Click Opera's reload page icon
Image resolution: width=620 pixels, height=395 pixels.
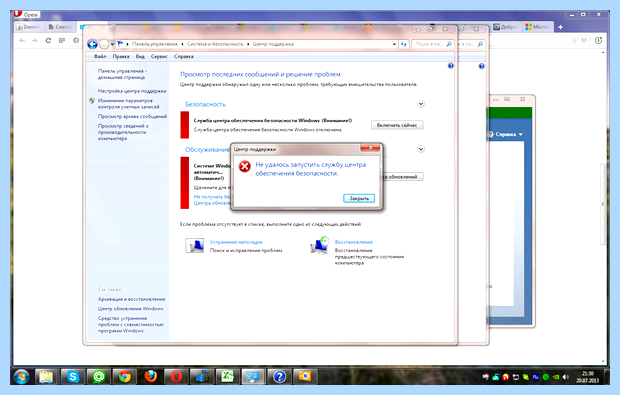point(48,40)
